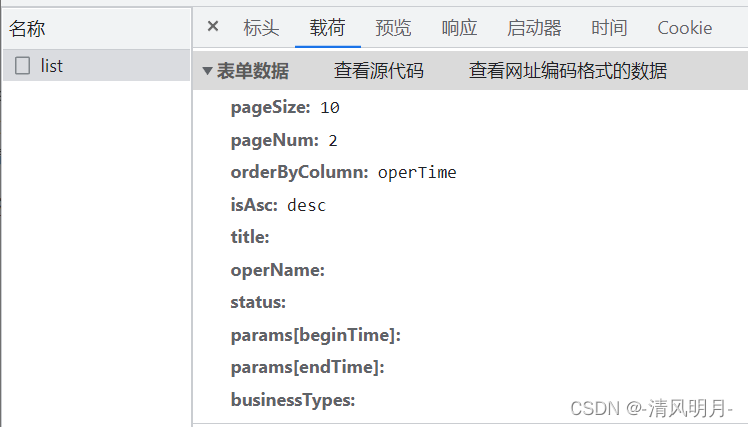
Task: Click the title: parameter name
Action: (250, 237)
